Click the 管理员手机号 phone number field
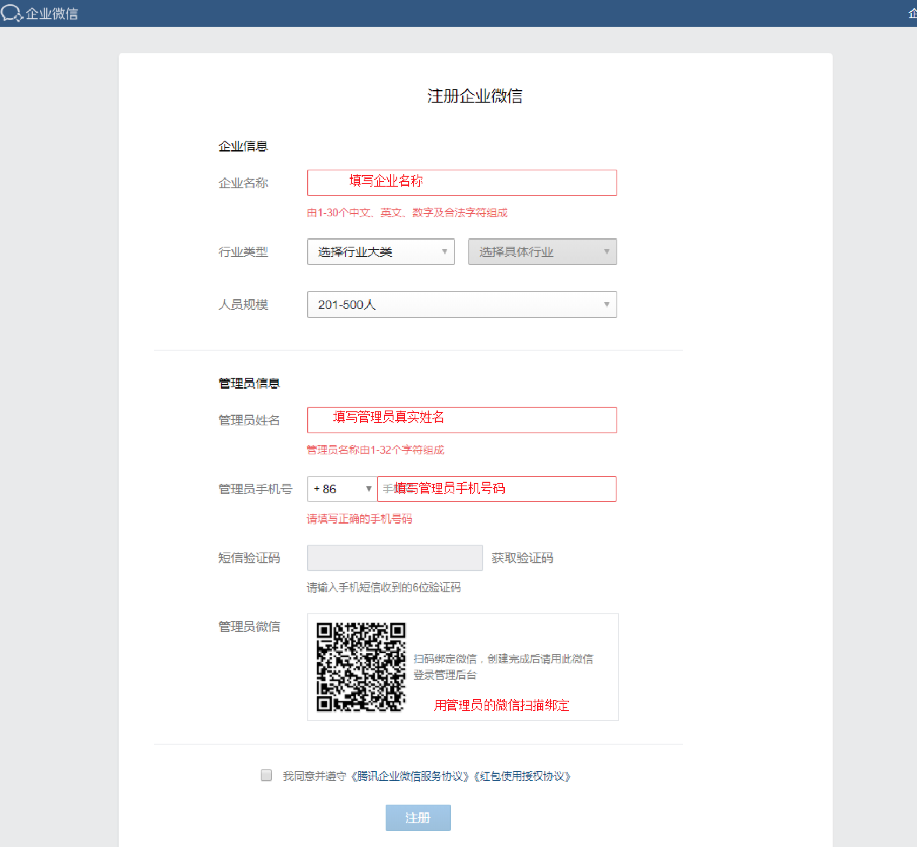This screenshot has width=917, height=847. pyautogui.click(x=496, y=489)
